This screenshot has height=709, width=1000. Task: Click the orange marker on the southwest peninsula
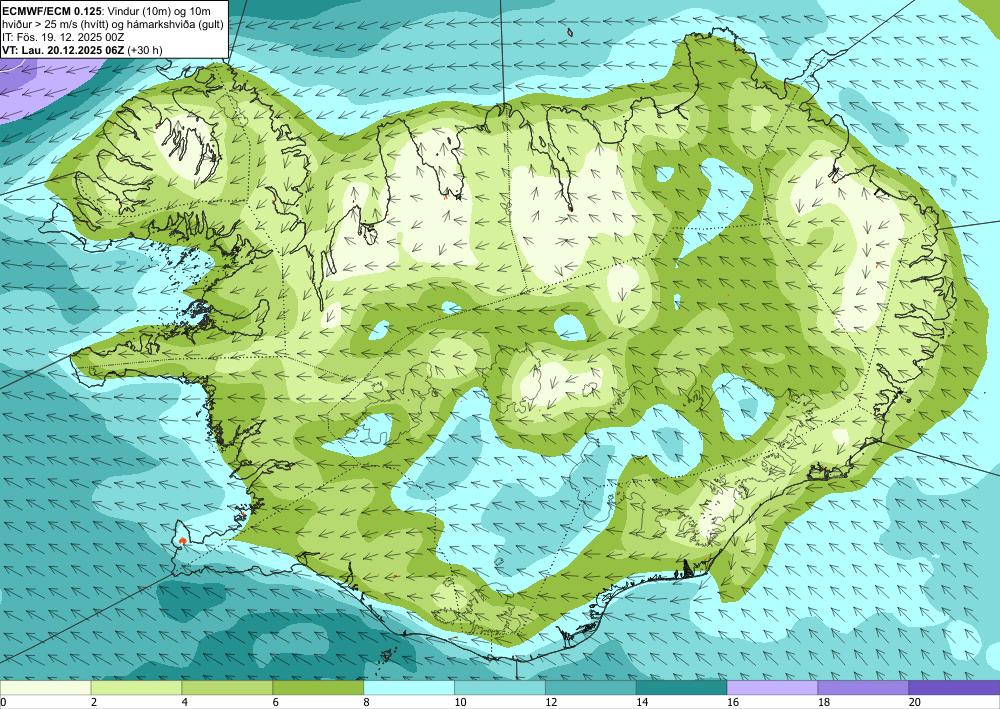(183, 541)
